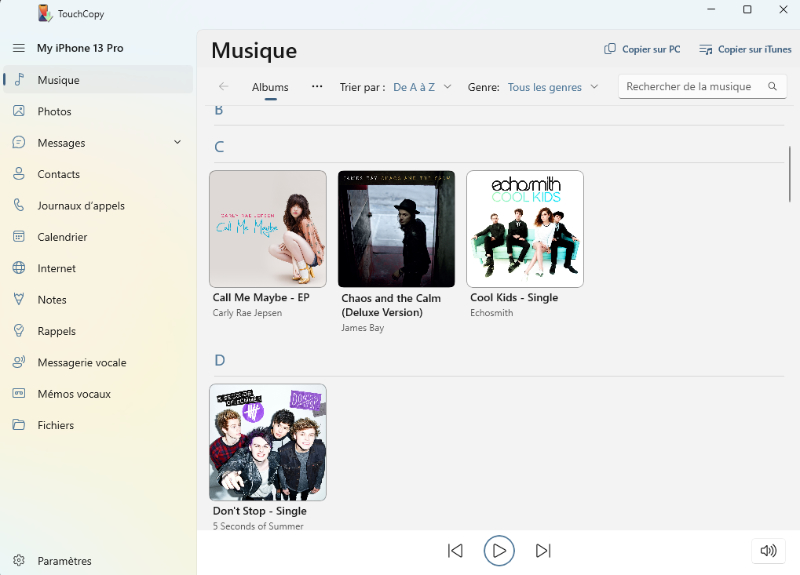Open the three-dots more options menu
Viewport: 800px width, 575px height.
pyautogui.click(x=317, y=86)
